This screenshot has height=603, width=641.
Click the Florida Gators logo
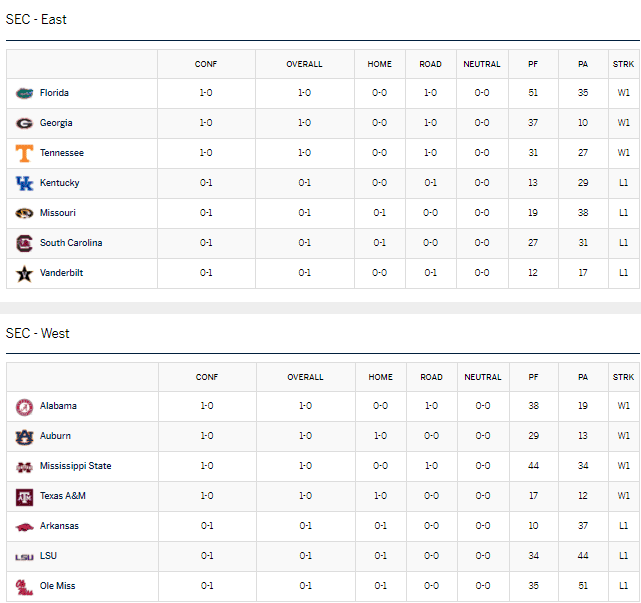[x=24, y=93]
